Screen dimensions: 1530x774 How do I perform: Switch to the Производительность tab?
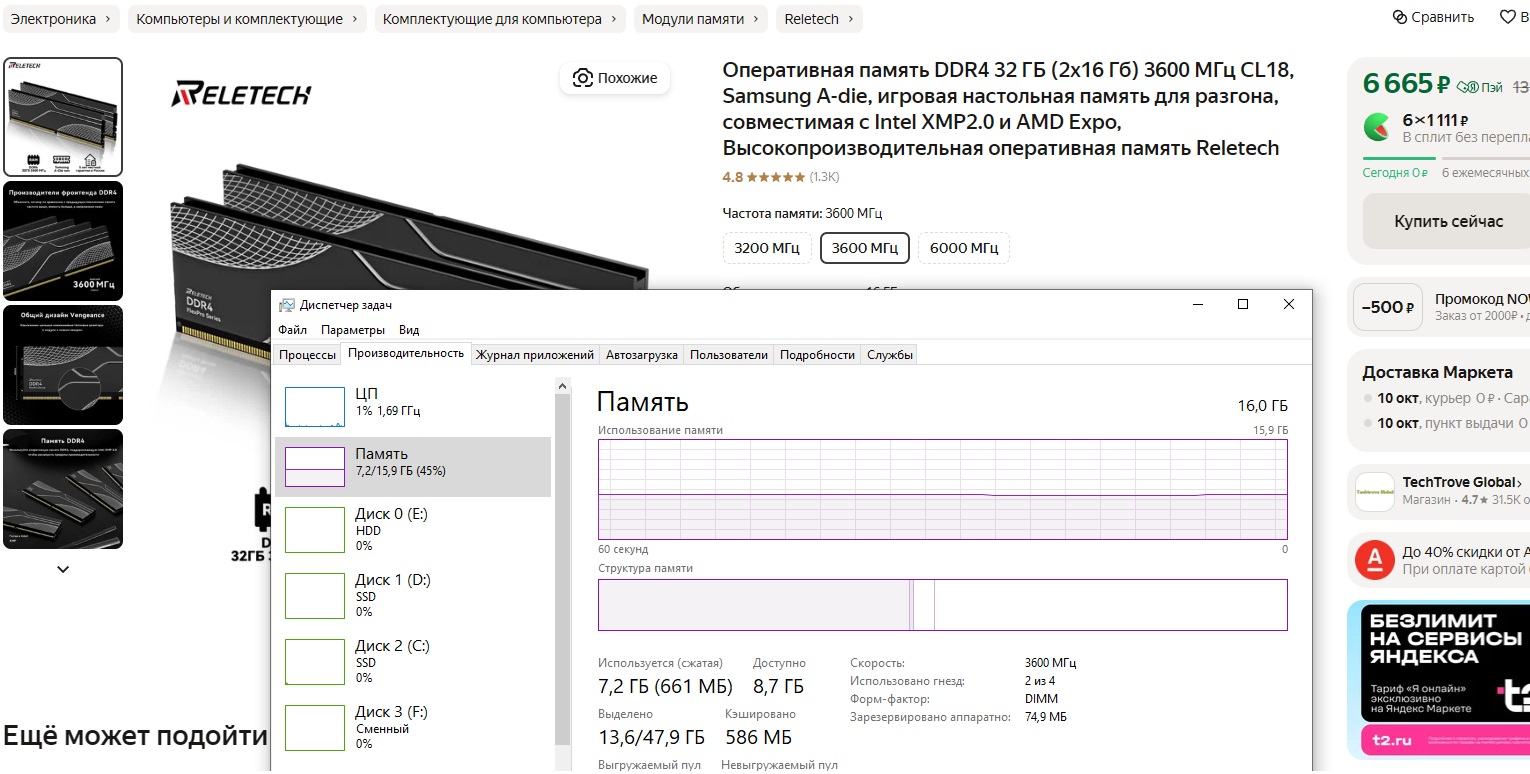tap(406, 353)
